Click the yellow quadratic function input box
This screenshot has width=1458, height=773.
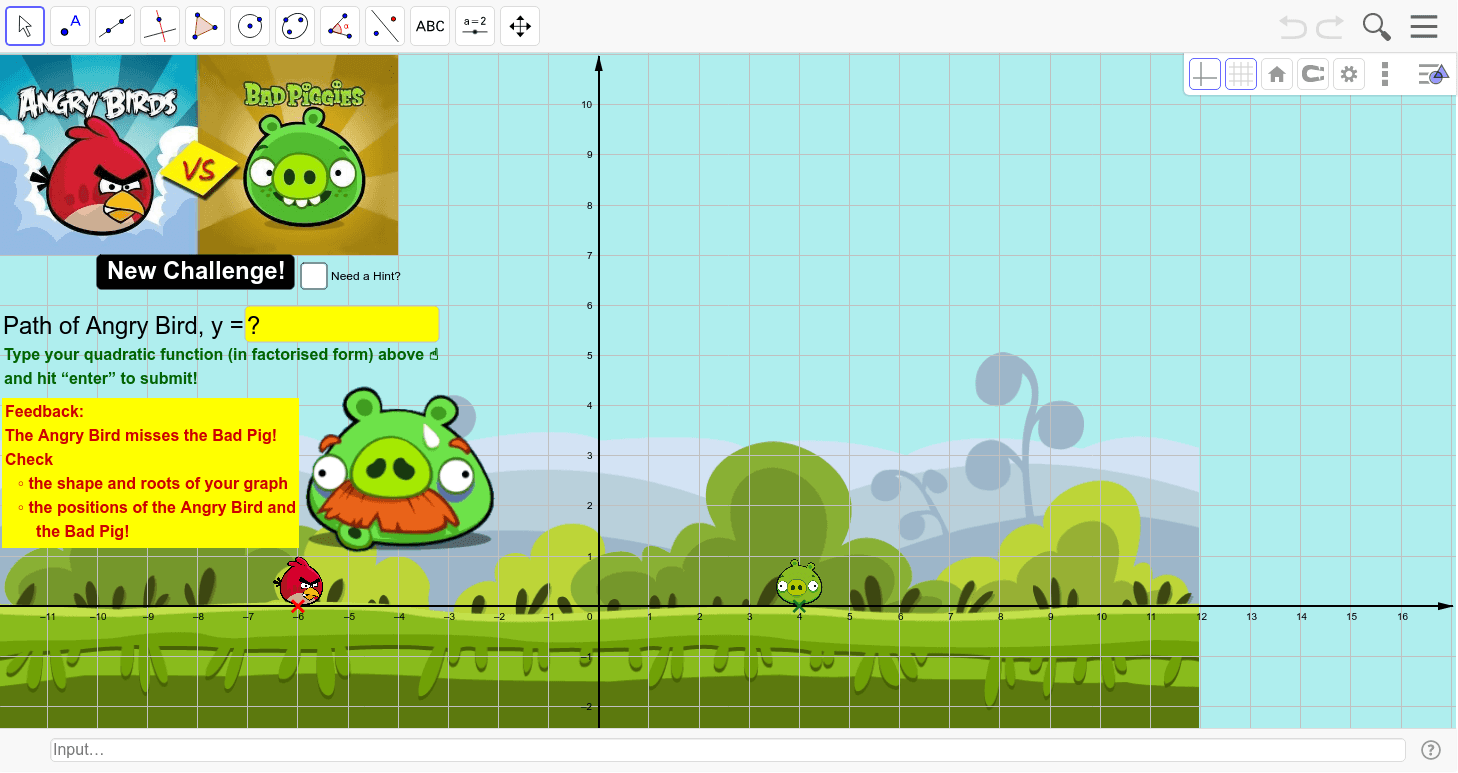pyautogui.click(x=342, y=325)
